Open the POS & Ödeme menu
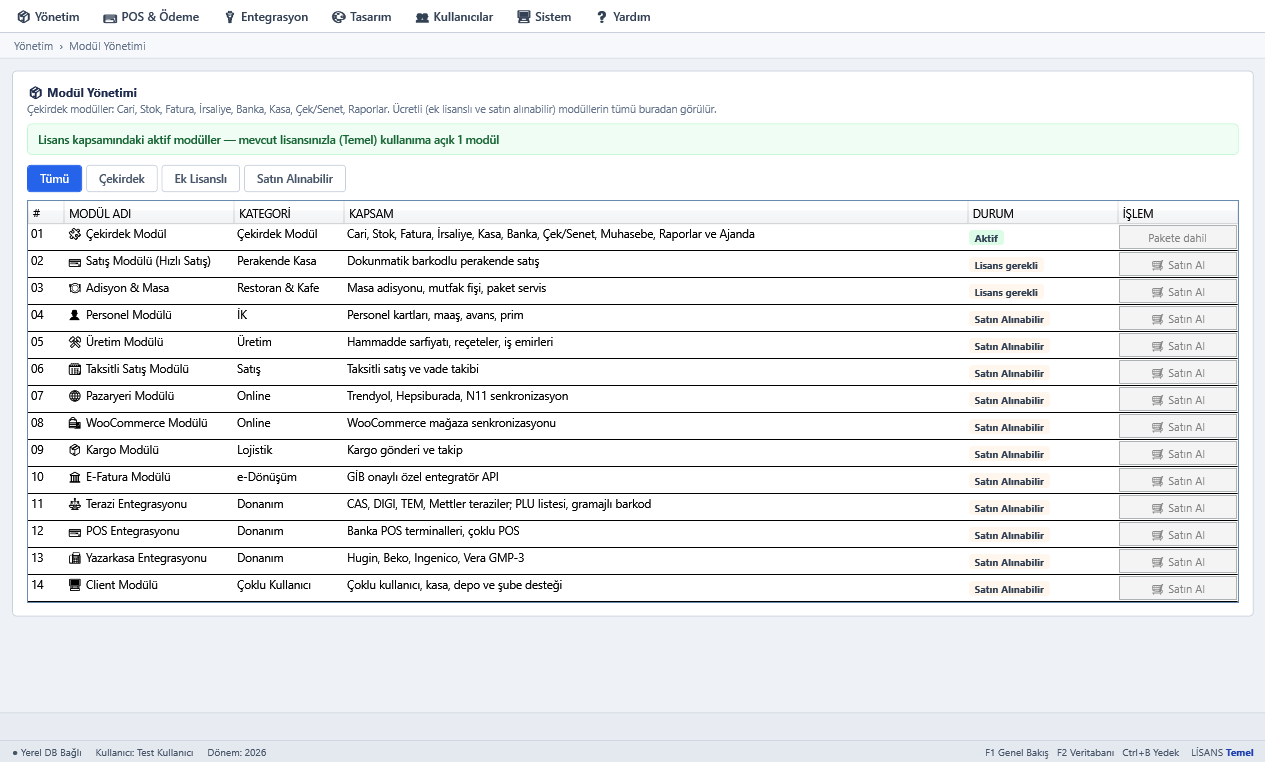 tap(151, 17)
